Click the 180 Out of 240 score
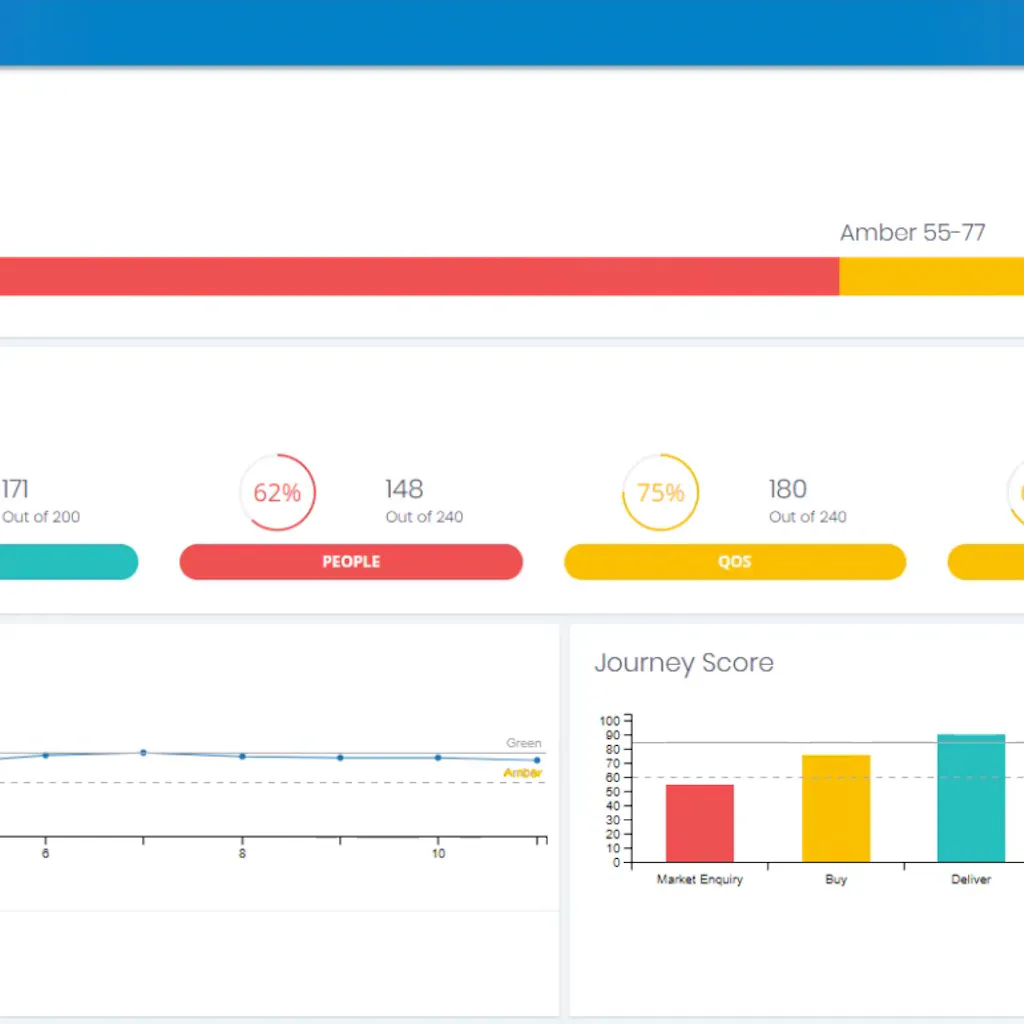Screen dimensions: 1024x1024 806,501
